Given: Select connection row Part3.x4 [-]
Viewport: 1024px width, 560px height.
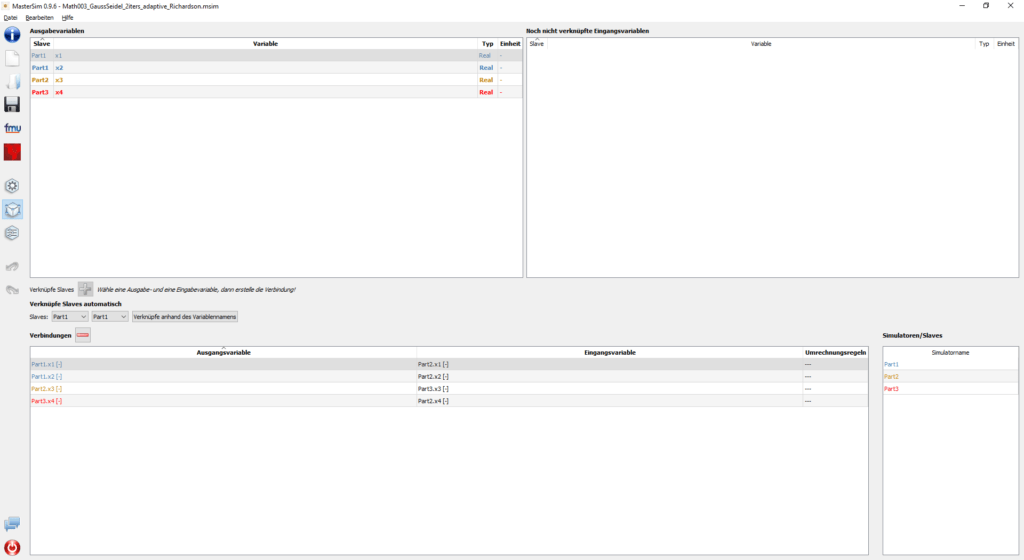Looking at the screenshot, I should pyautogui.click(x=449, y=401).
